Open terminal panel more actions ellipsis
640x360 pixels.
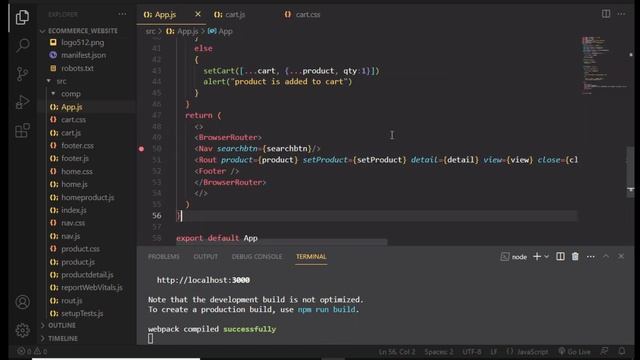(x=591, y=257)
